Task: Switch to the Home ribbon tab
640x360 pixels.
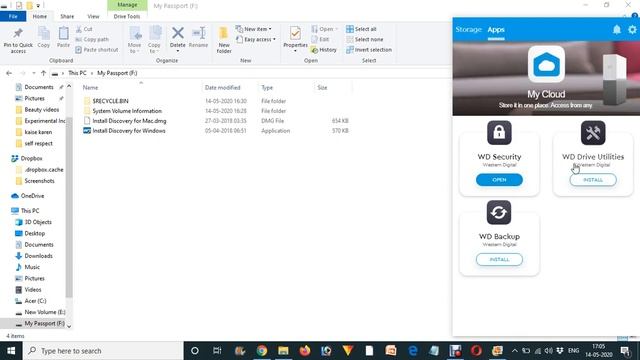Action: 40,16
